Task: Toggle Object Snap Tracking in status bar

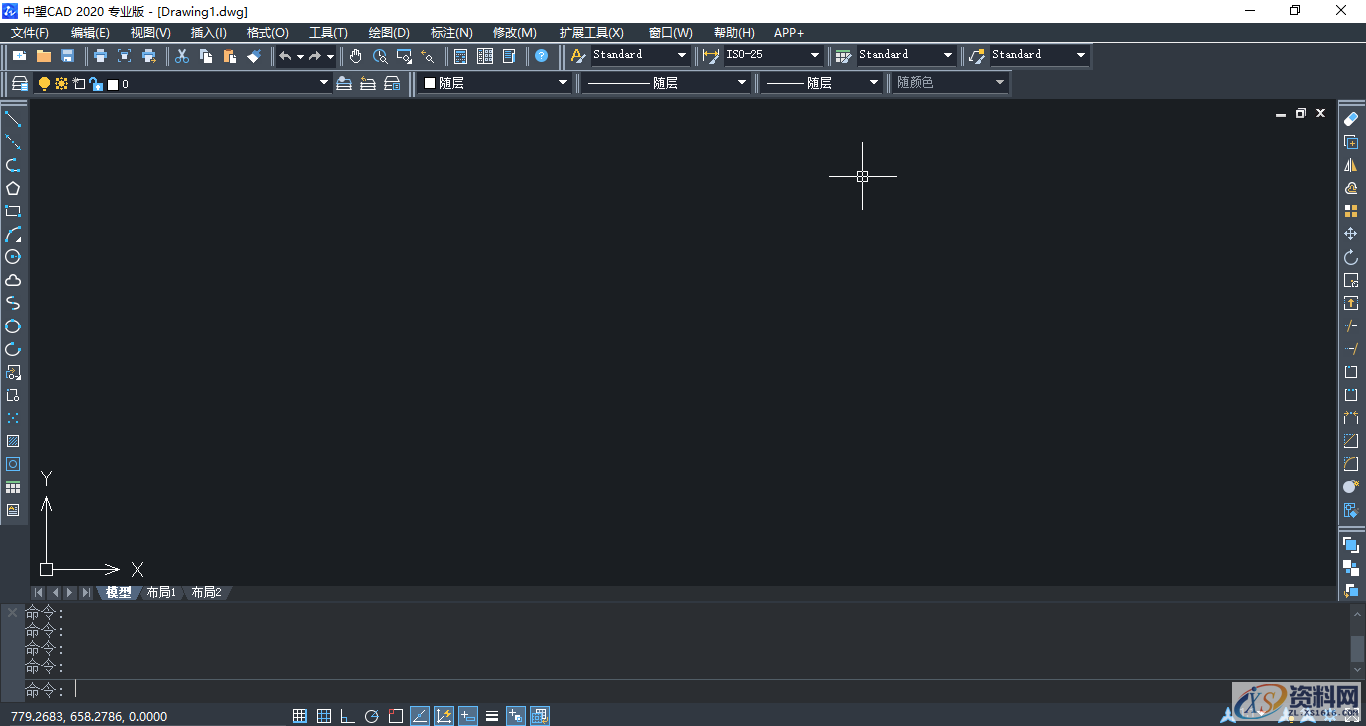Action: click(420, 716)
